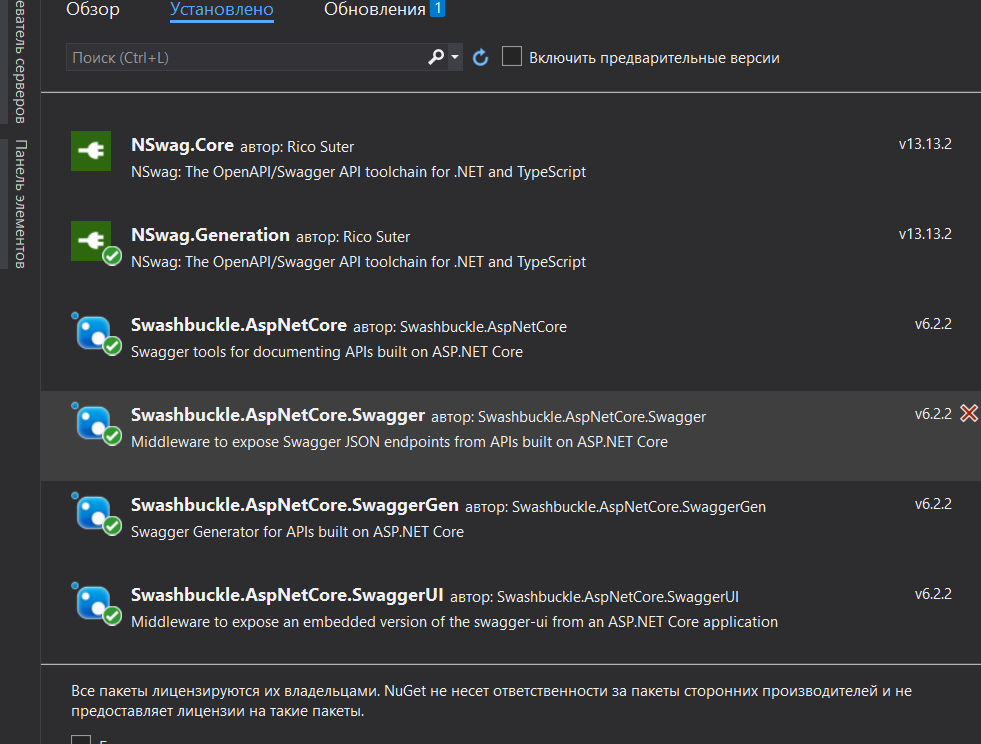The image size is (981, 744).
Task: Click the search magnifier icon
Action: coord(436,57)
